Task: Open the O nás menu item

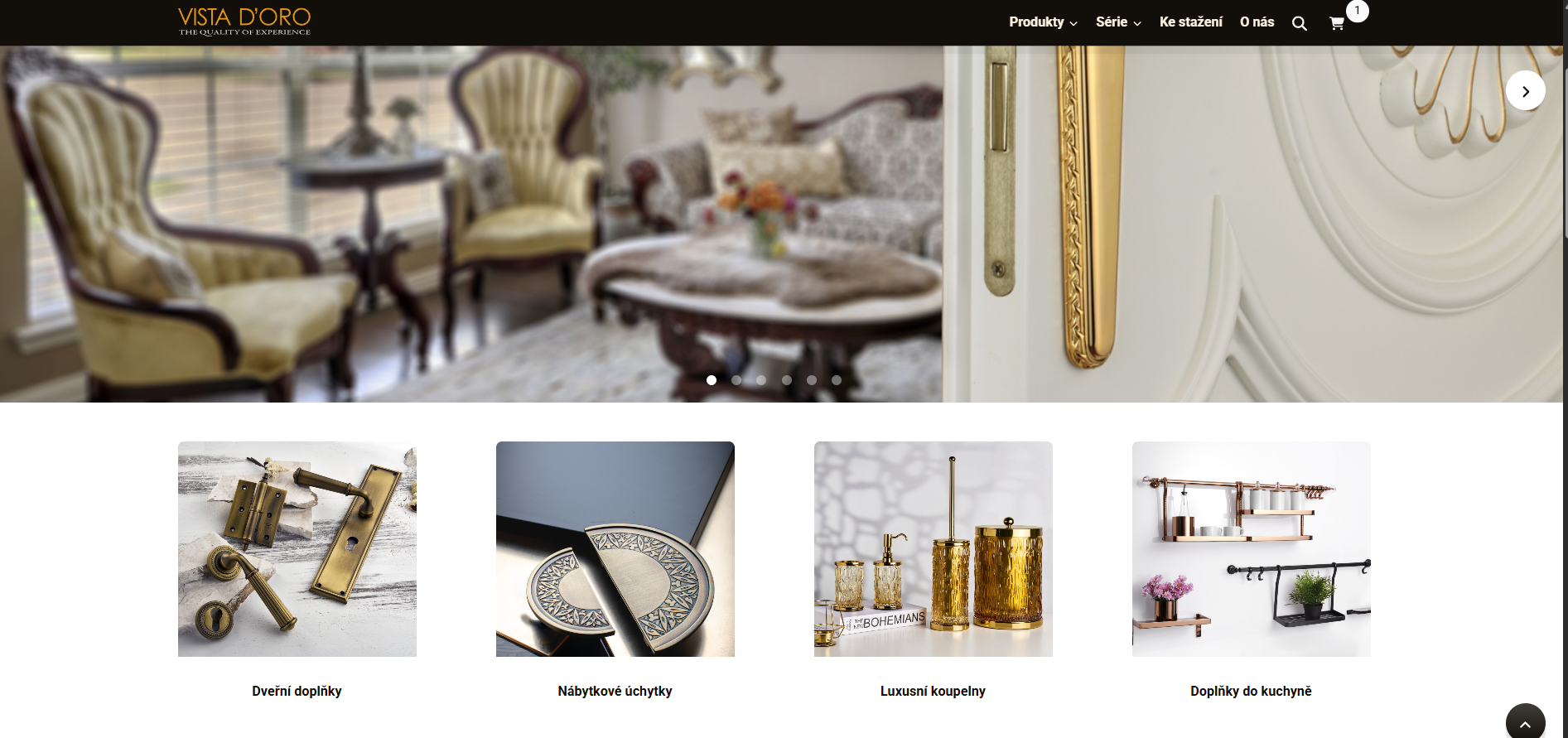Action: pyautogui.click(x=1257, y=22)
